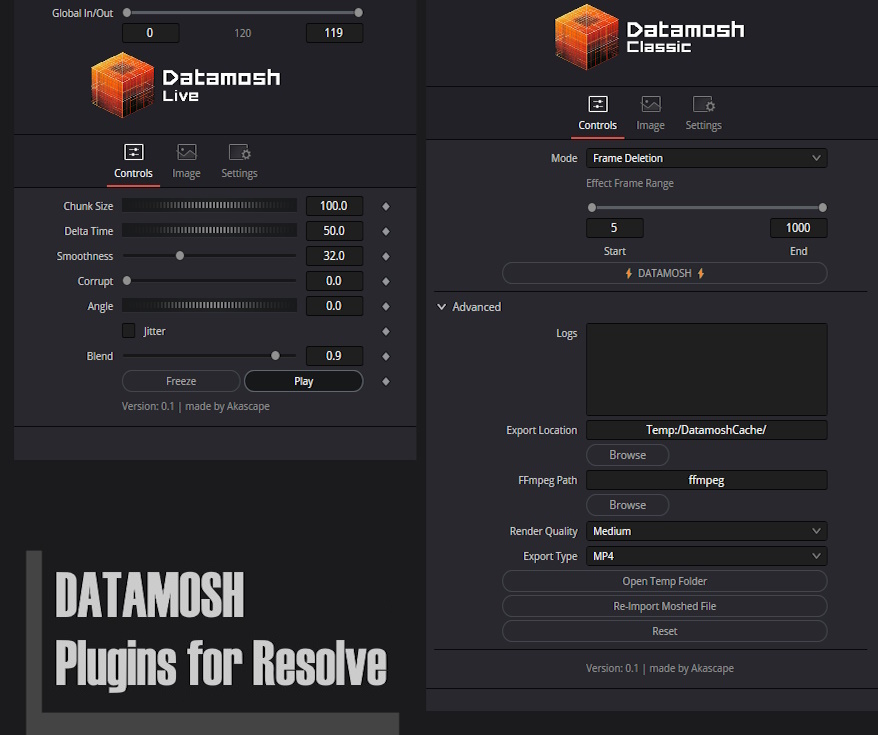Open the Mode dropdown showing Frame Deletion

[x=707, y=158]
